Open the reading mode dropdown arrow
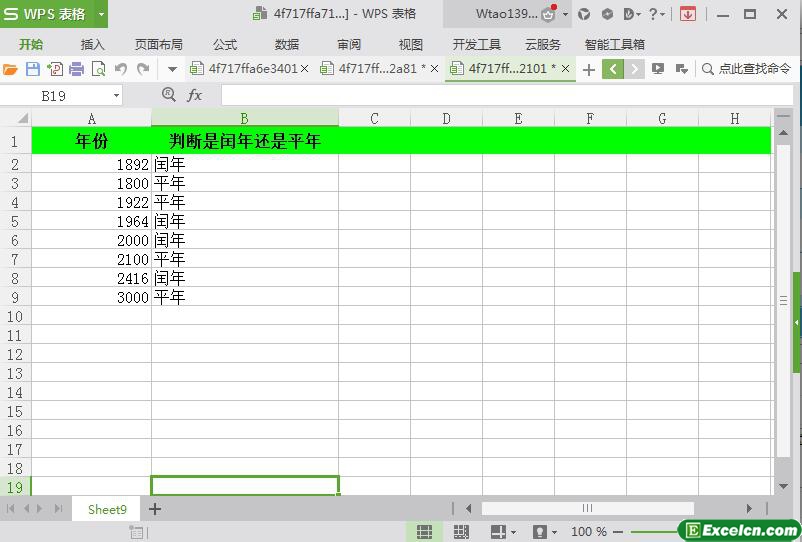The height and width of the screenshot is (542, 802). [x=514, y=533]
